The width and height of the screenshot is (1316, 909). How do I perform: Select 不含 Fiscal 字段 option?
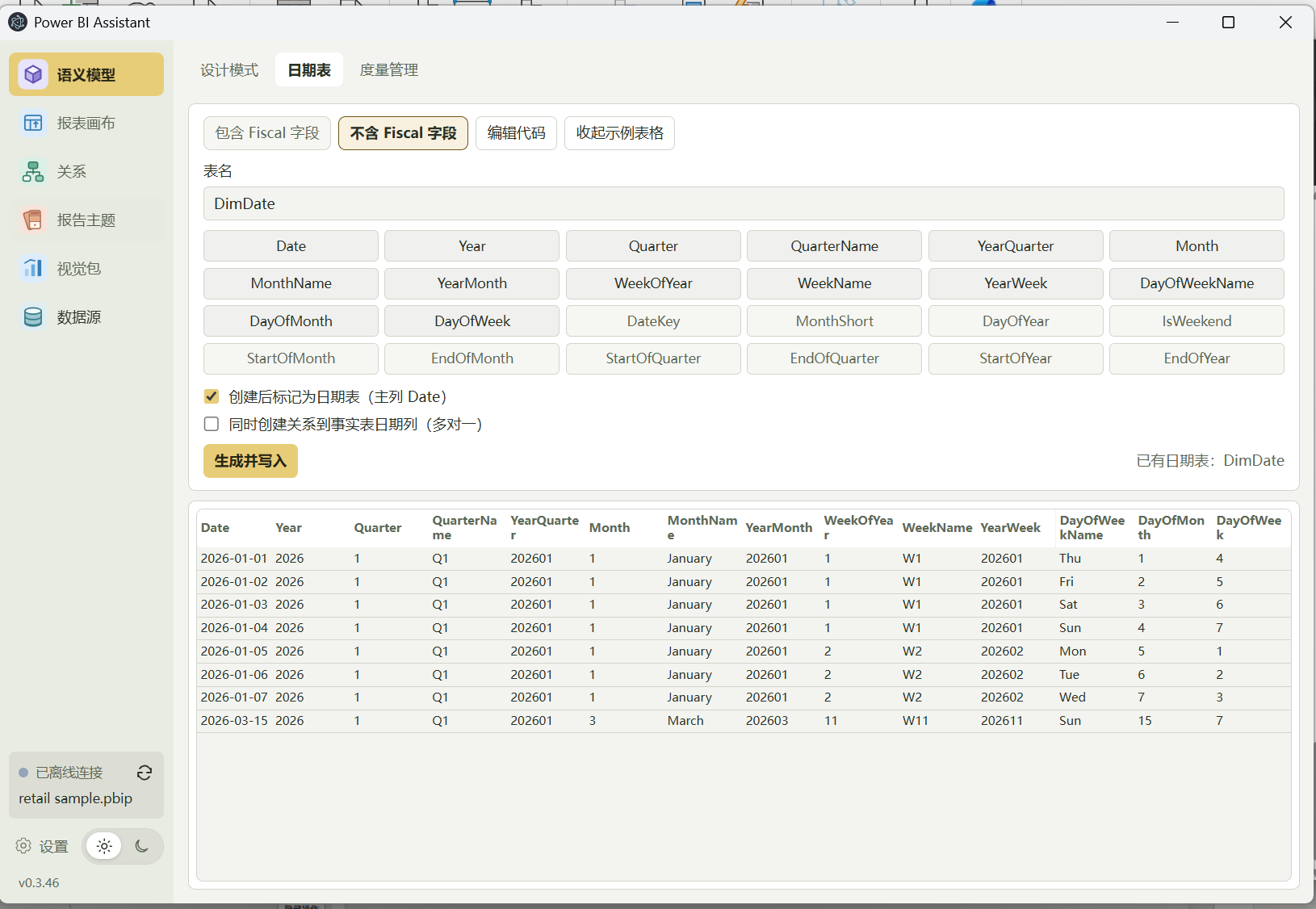(403, 133)
